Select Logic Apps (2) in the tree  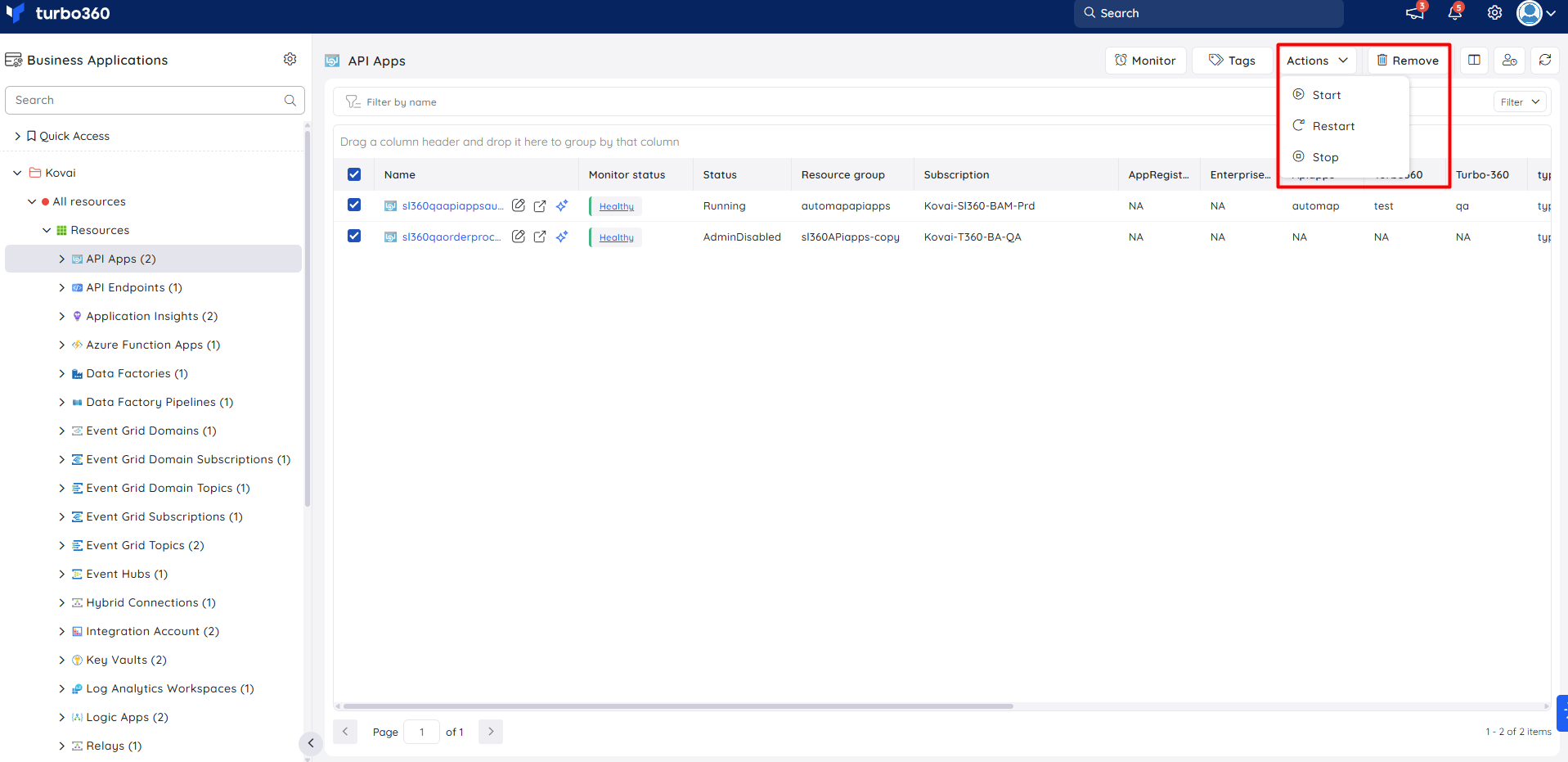point(127,717)
